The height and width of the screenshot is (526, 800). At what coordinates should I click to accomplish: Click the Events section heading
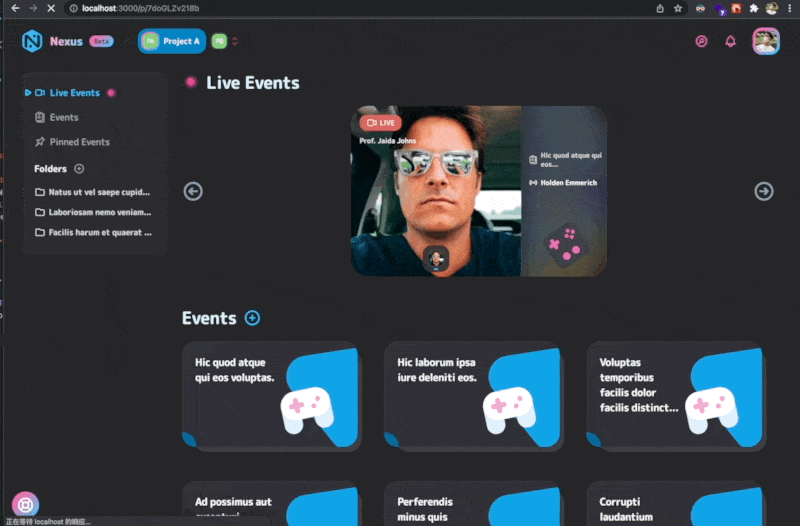(x=209, y=318)
